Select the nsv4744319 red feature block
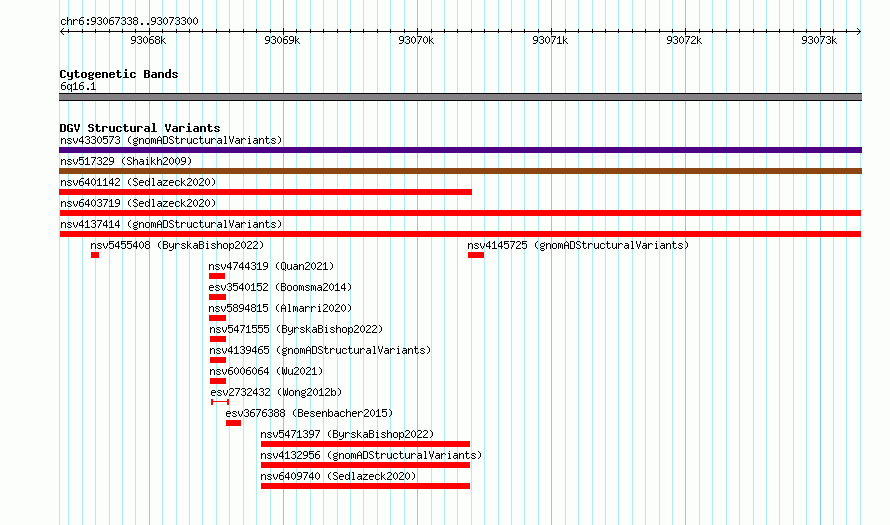Screen dimensions: 890x525 click(217, 276)
